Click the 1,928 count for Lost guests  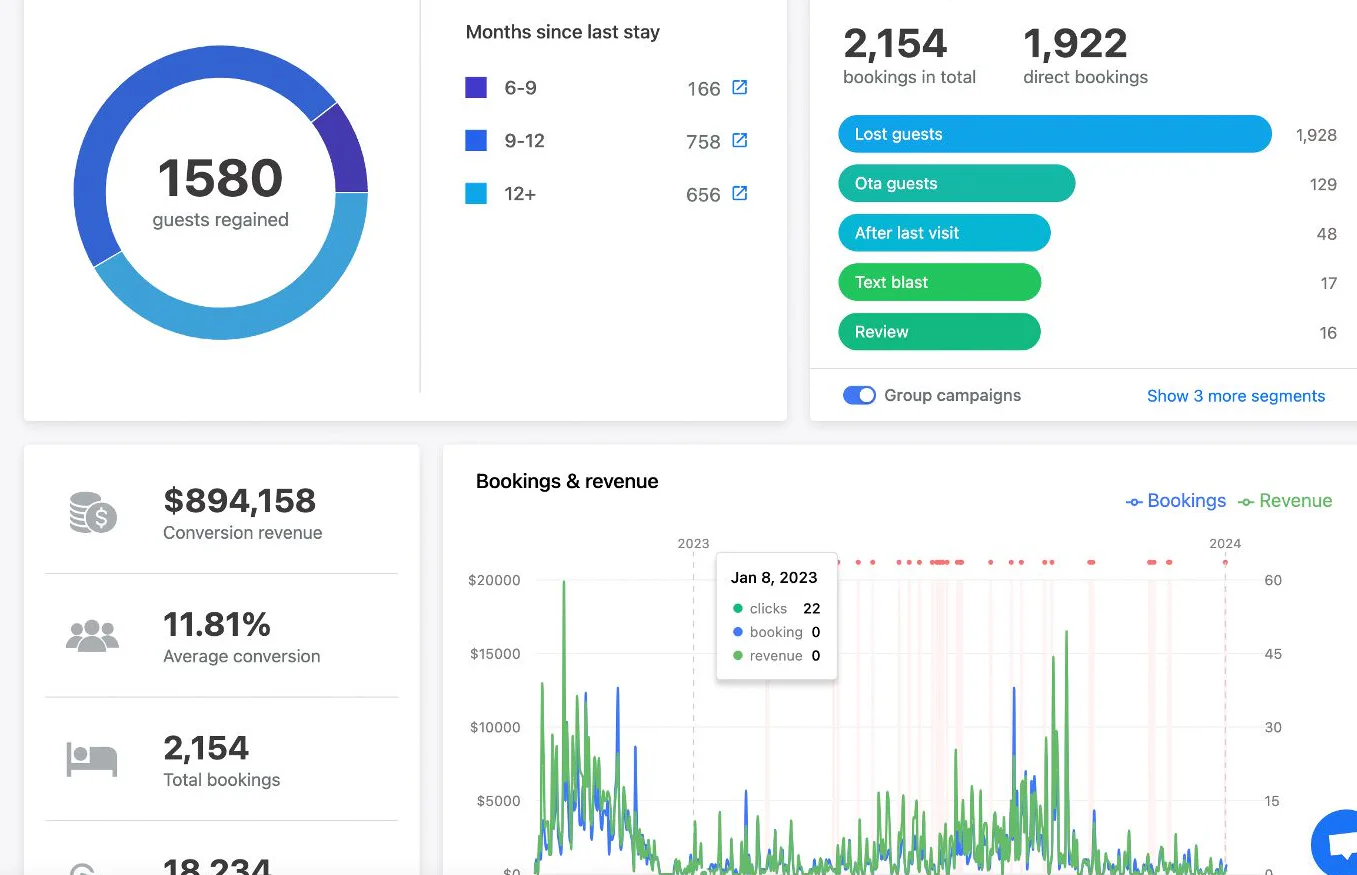point(1316,135)
